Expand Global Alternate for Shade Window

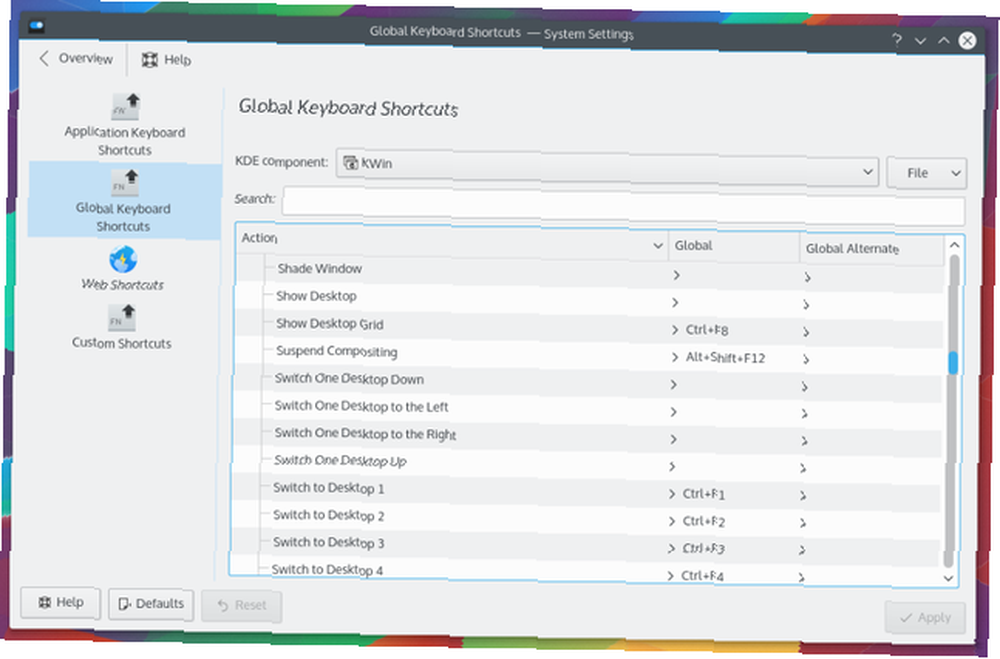point(807,278)
